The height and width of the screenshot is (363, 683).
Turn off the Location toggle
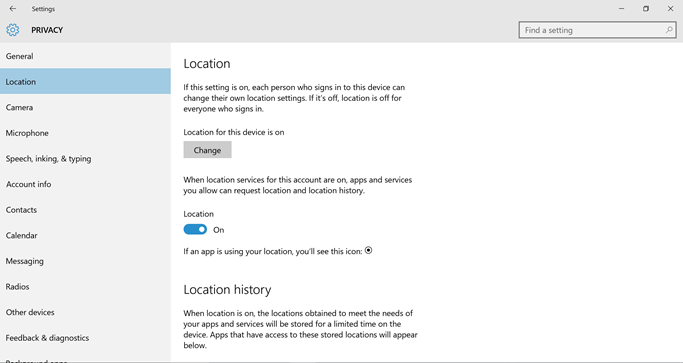195,230
